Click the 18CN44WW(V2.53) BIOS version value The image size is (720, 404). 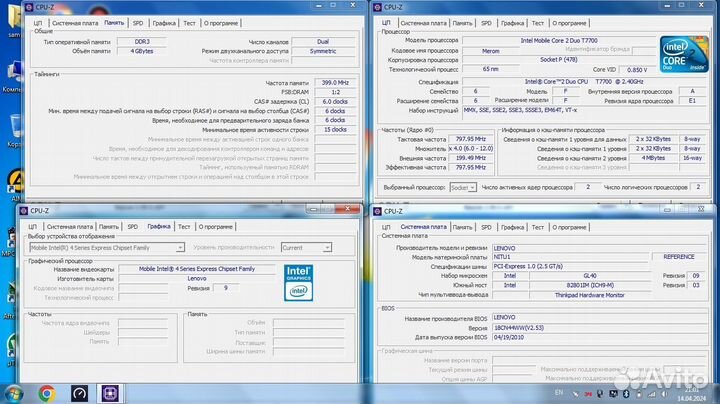click(599, 328)
